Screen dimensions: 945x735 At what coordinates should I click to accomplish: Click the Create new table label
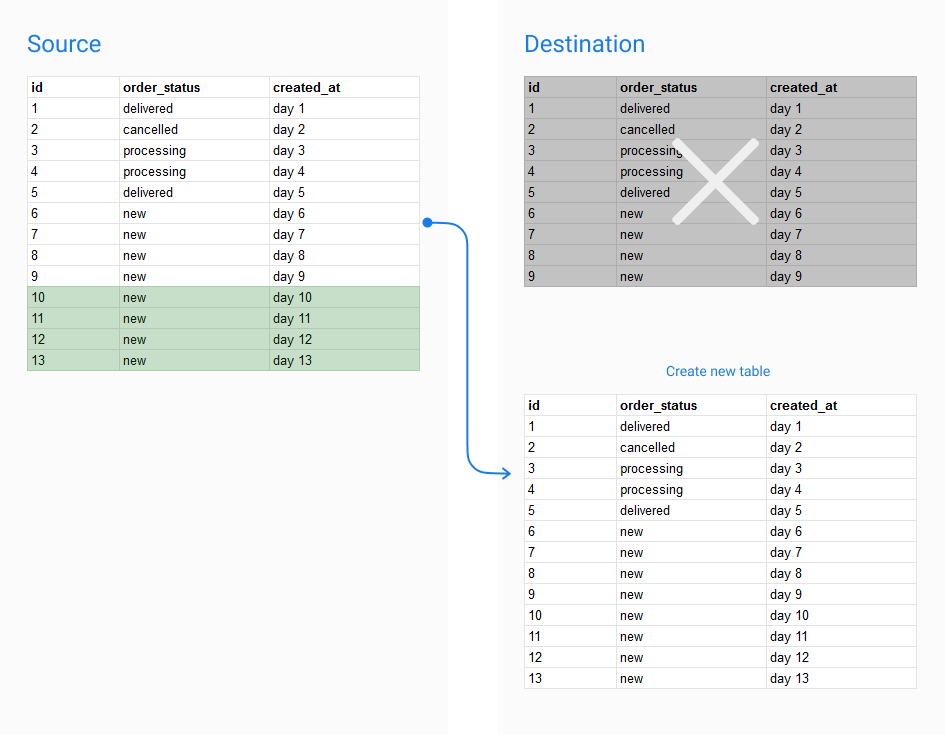pyautogui.click(x=718, y=371)
